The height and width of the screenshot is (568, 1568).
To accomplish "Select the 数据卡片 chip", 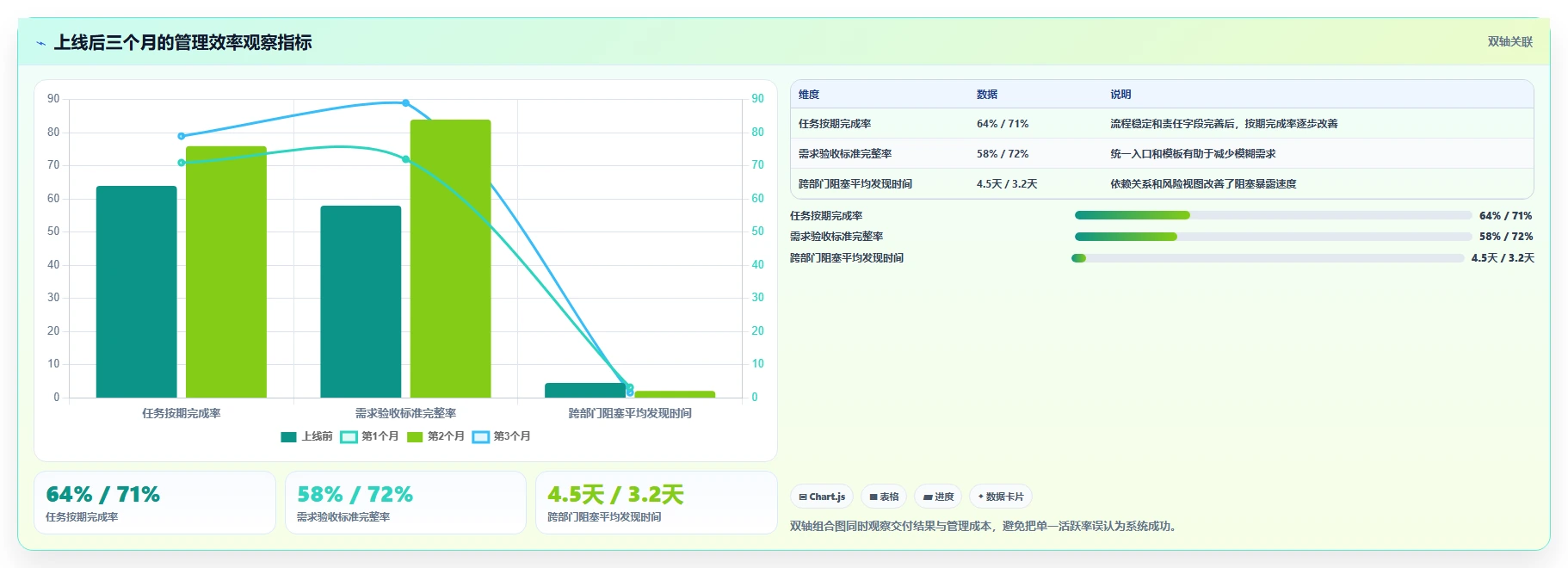I will coord(1001,497).
